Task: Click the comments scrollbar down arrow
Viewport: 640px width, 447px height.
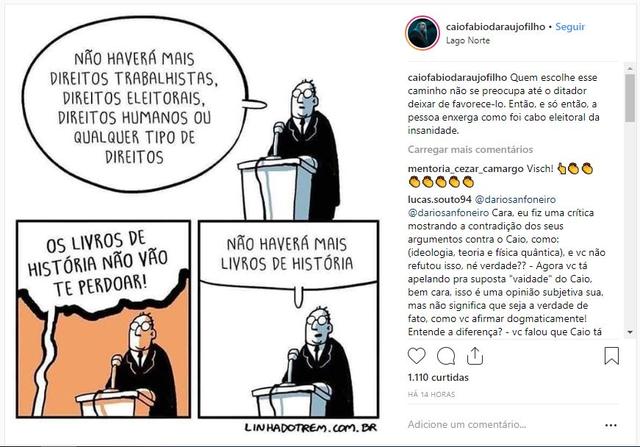Action: [629, 332]
